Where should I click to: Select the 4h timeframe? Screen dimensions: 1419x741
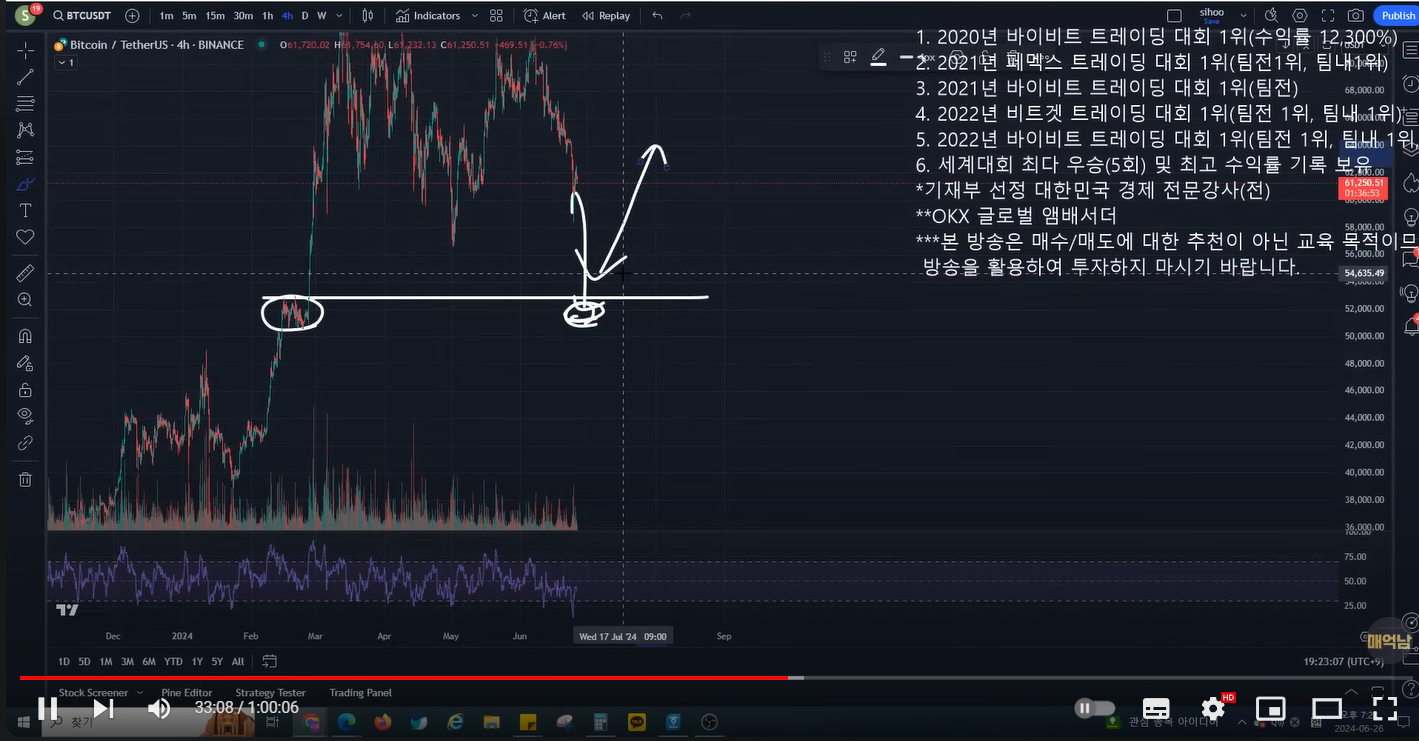[288, 16]
